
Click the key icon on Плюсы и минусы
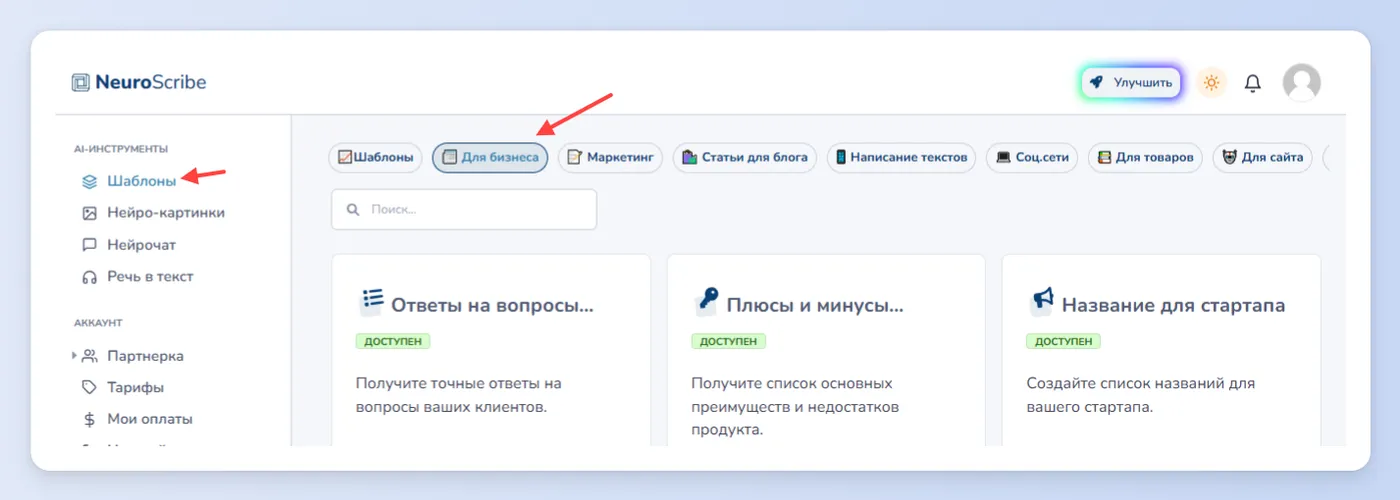pyautogui.click(x=707, y=301)
